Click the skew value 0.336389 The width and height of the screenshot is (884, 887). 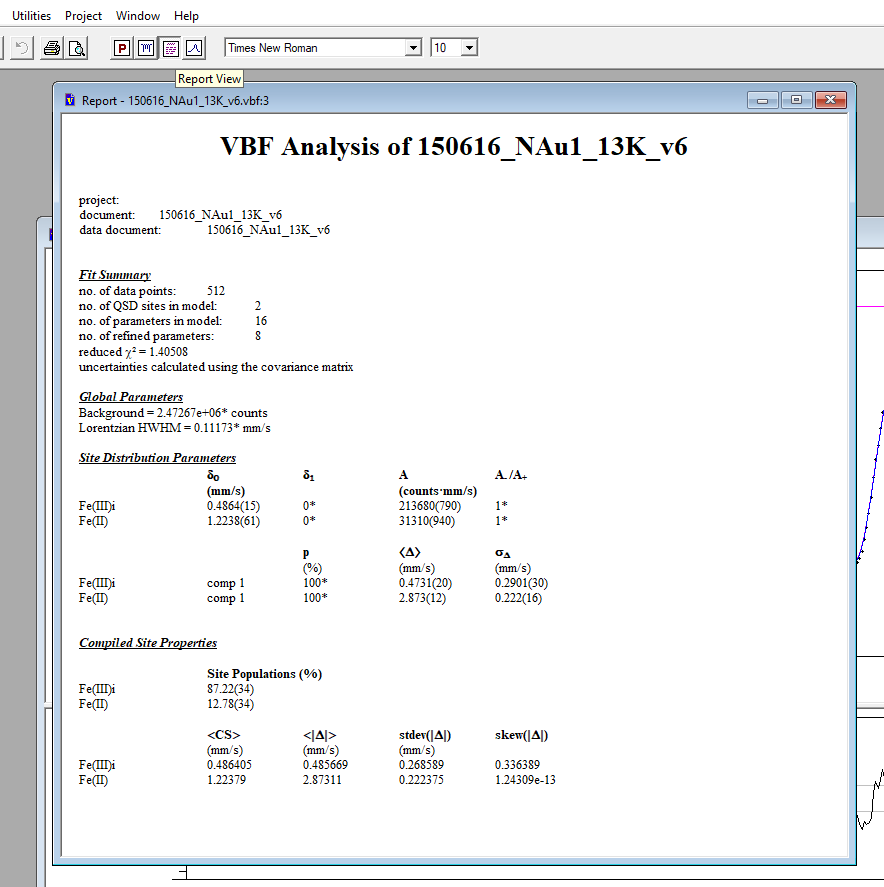517,765
